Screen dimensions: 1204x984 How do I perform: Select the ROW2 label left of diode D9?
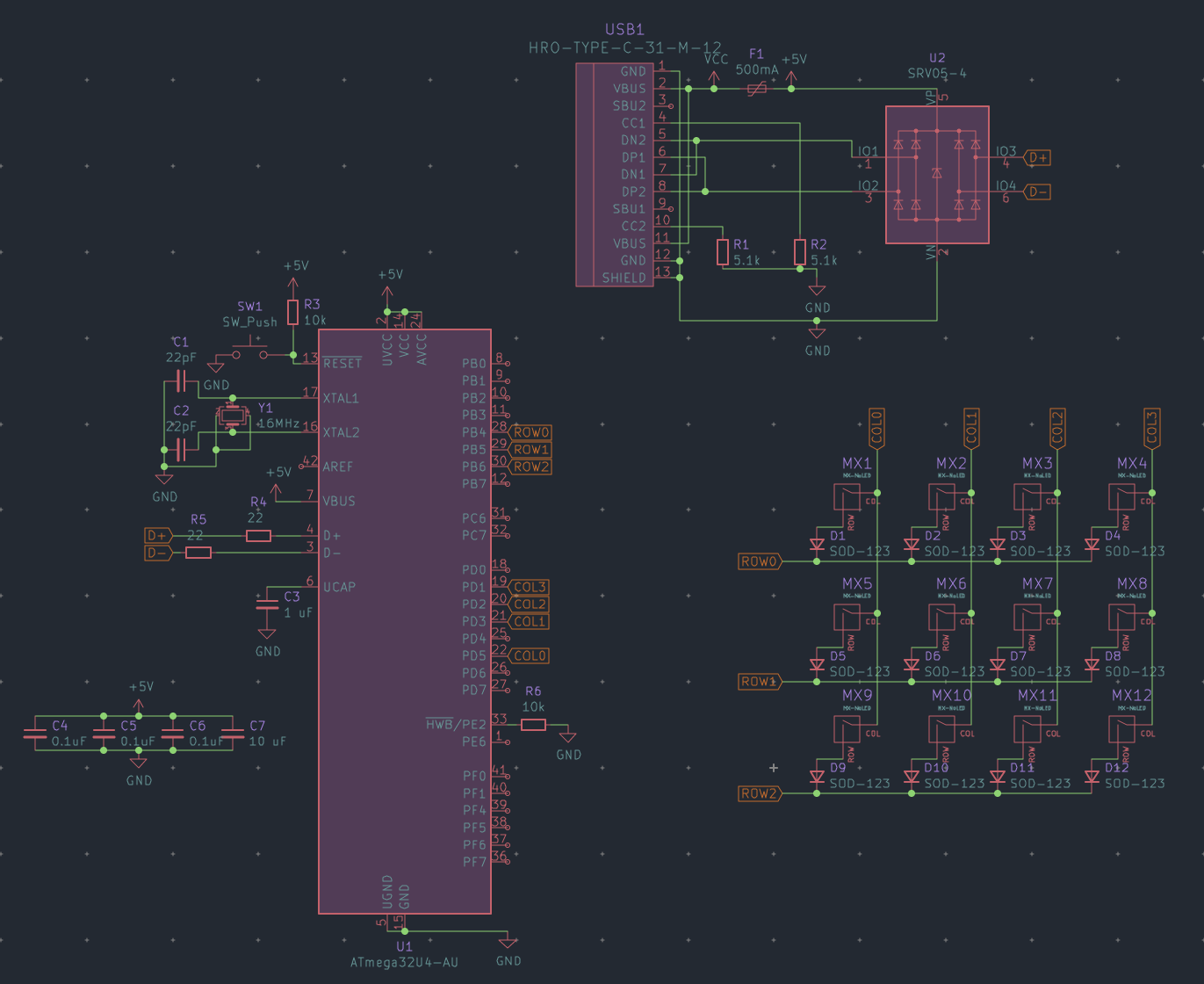click(x=761, y=793)
